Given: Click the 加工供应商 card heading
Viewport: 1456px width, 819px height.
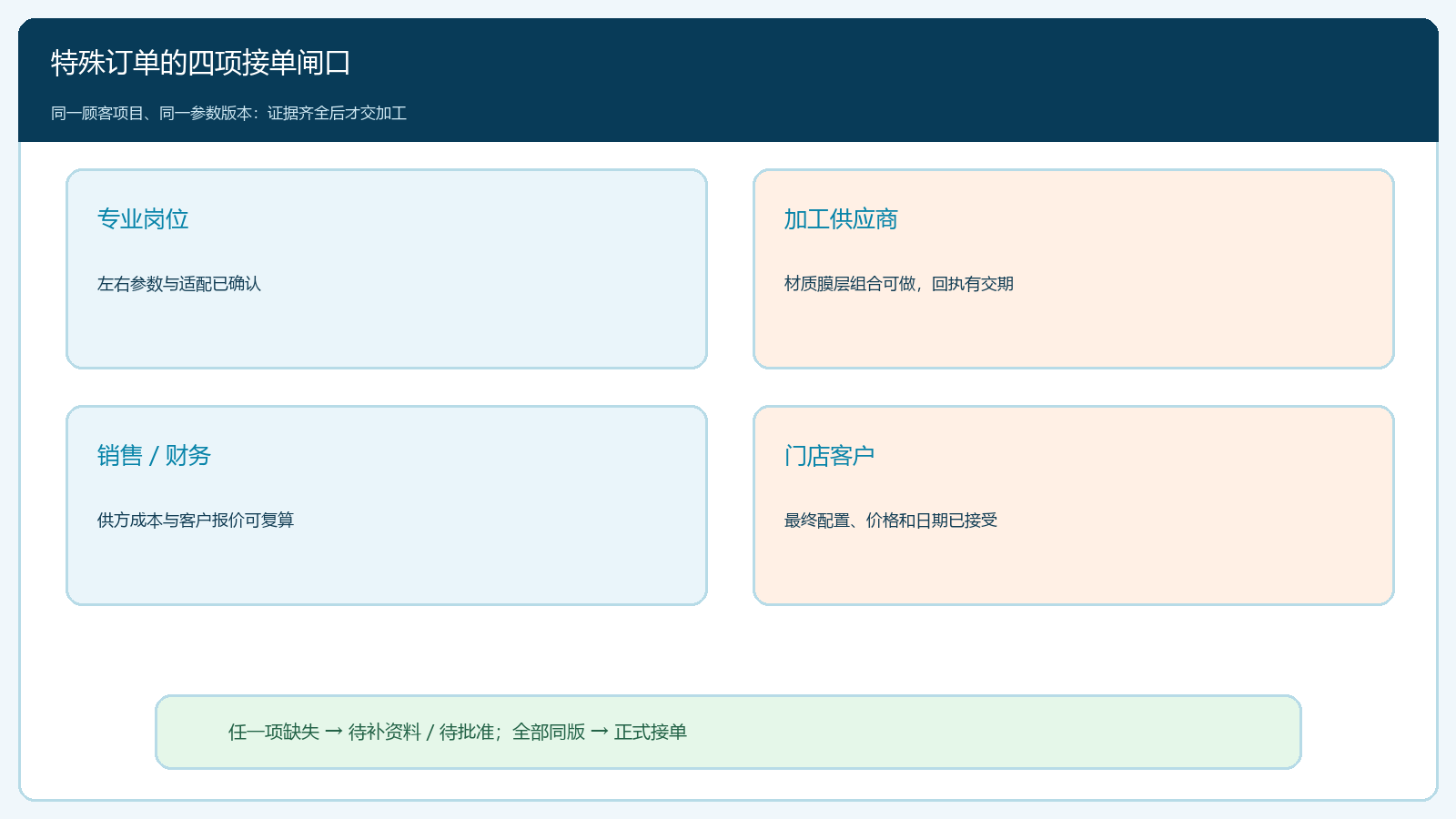Looking at the screenshot, I should click(x=841, y=219).
